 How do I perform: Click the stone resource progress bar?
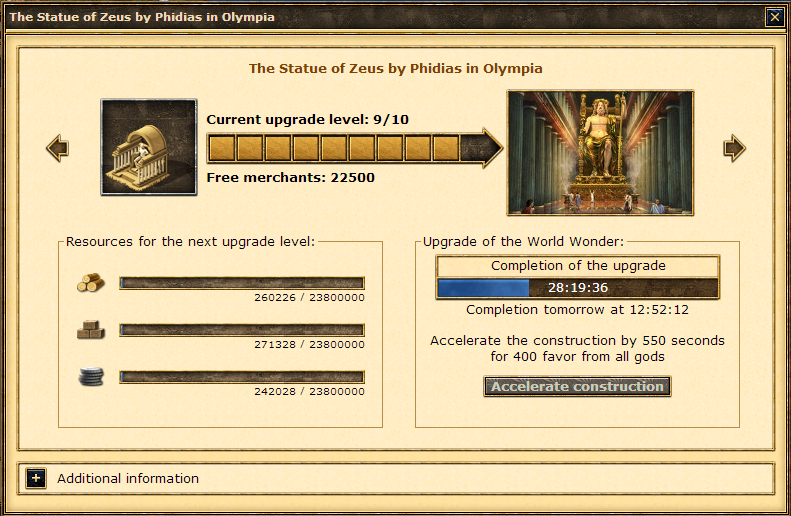point(242,330)
